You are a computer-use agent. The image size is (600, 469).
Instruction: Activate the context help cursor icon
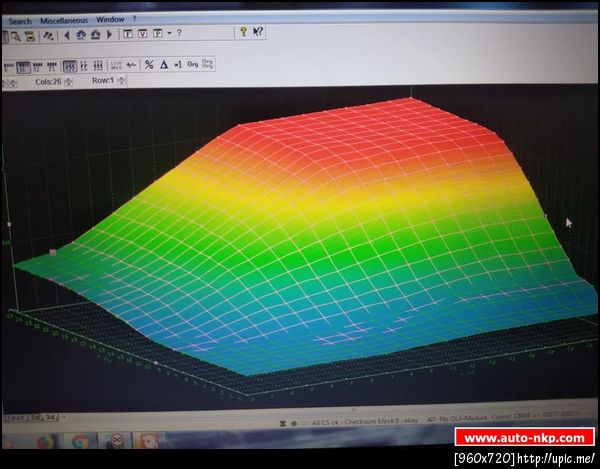click(258, 32)
